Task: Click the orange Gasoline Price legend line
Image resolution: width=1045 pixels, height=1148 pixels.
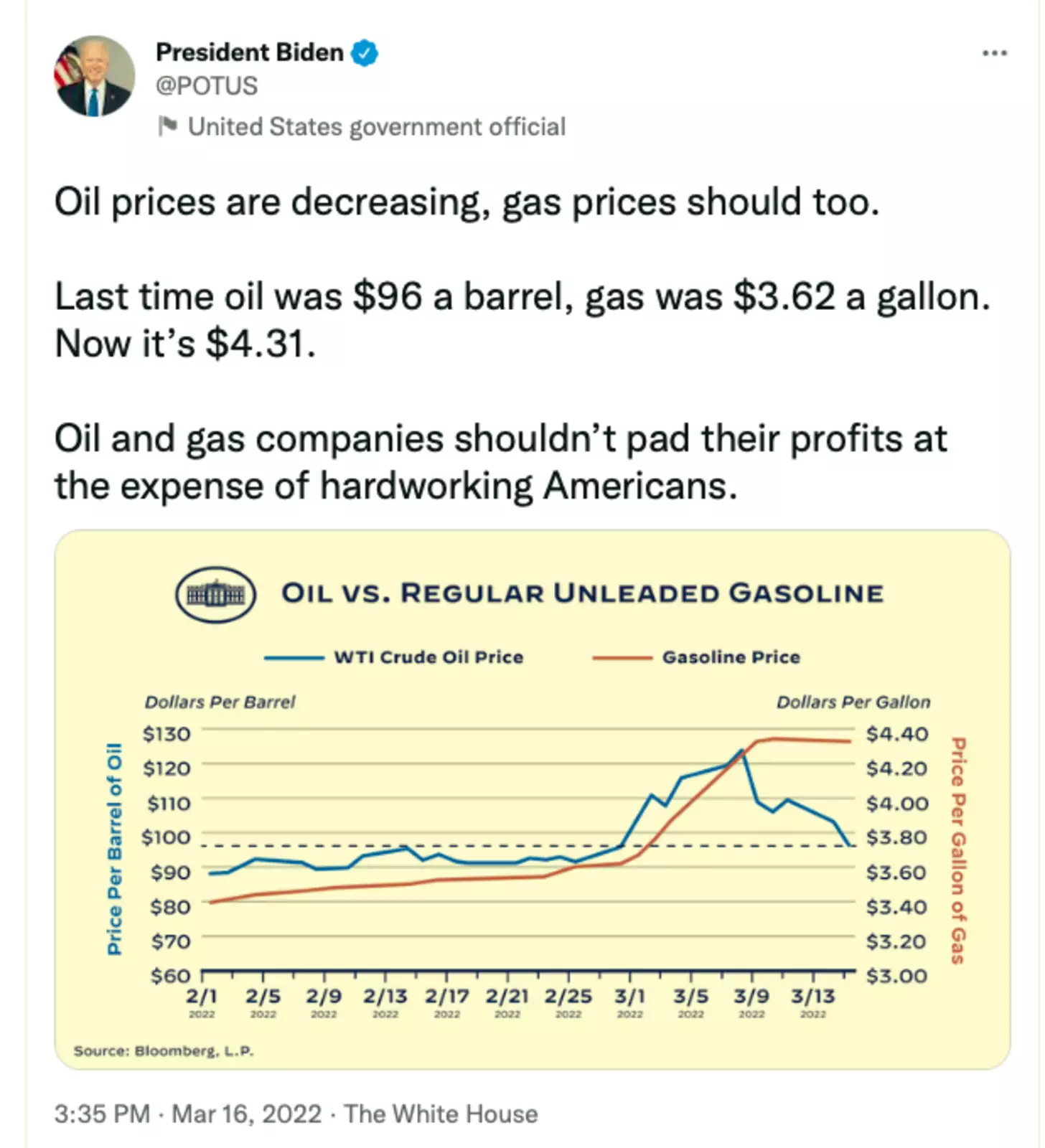Action: point(622,657)
